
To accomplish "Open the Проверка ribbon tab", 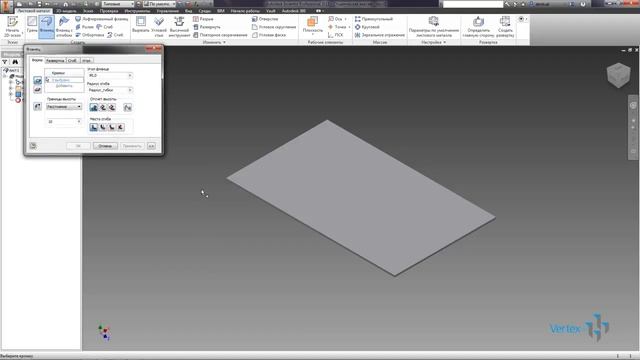I will [109, 11].
